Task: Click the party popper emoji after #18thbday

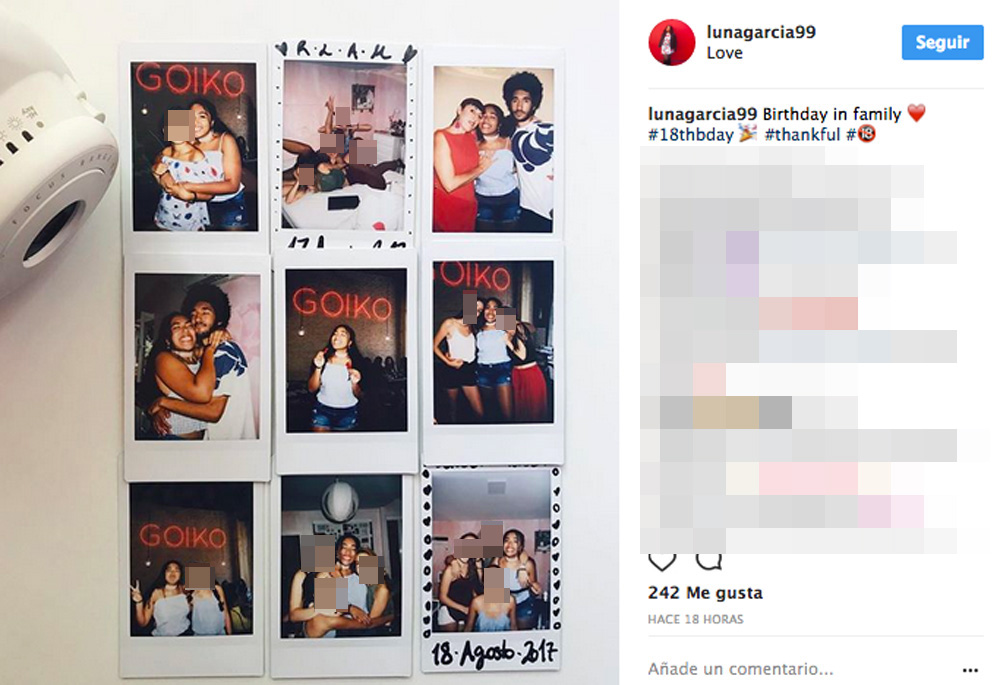Action: click(747, 134)
